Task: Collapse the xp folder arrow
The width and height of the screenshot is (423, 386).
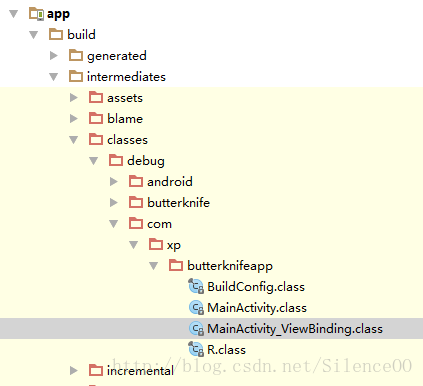Action: tap(134, 245)
